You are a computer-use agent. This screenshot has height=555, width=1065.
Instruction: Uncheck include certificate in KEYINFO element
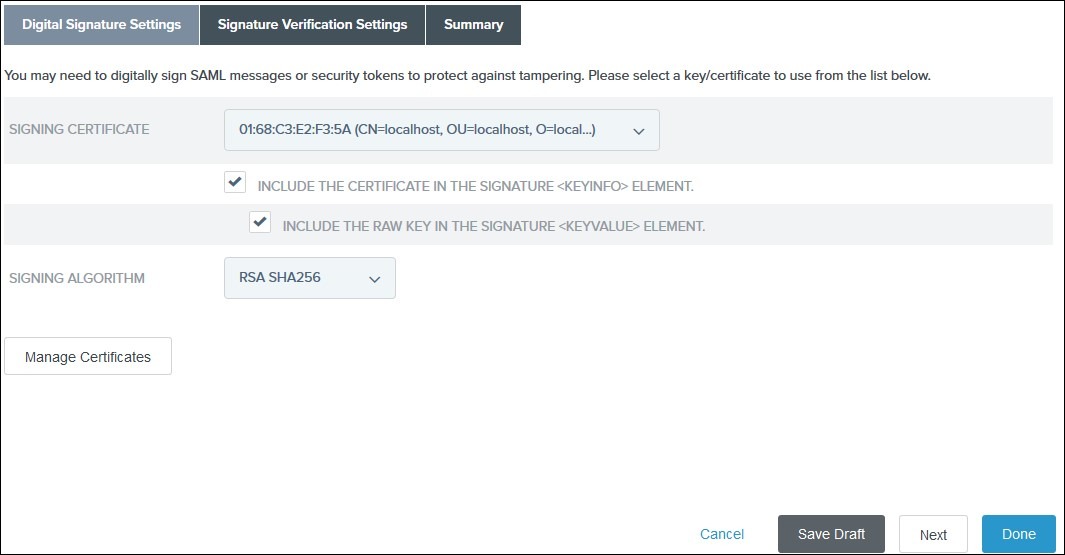[x=235, y=182]
